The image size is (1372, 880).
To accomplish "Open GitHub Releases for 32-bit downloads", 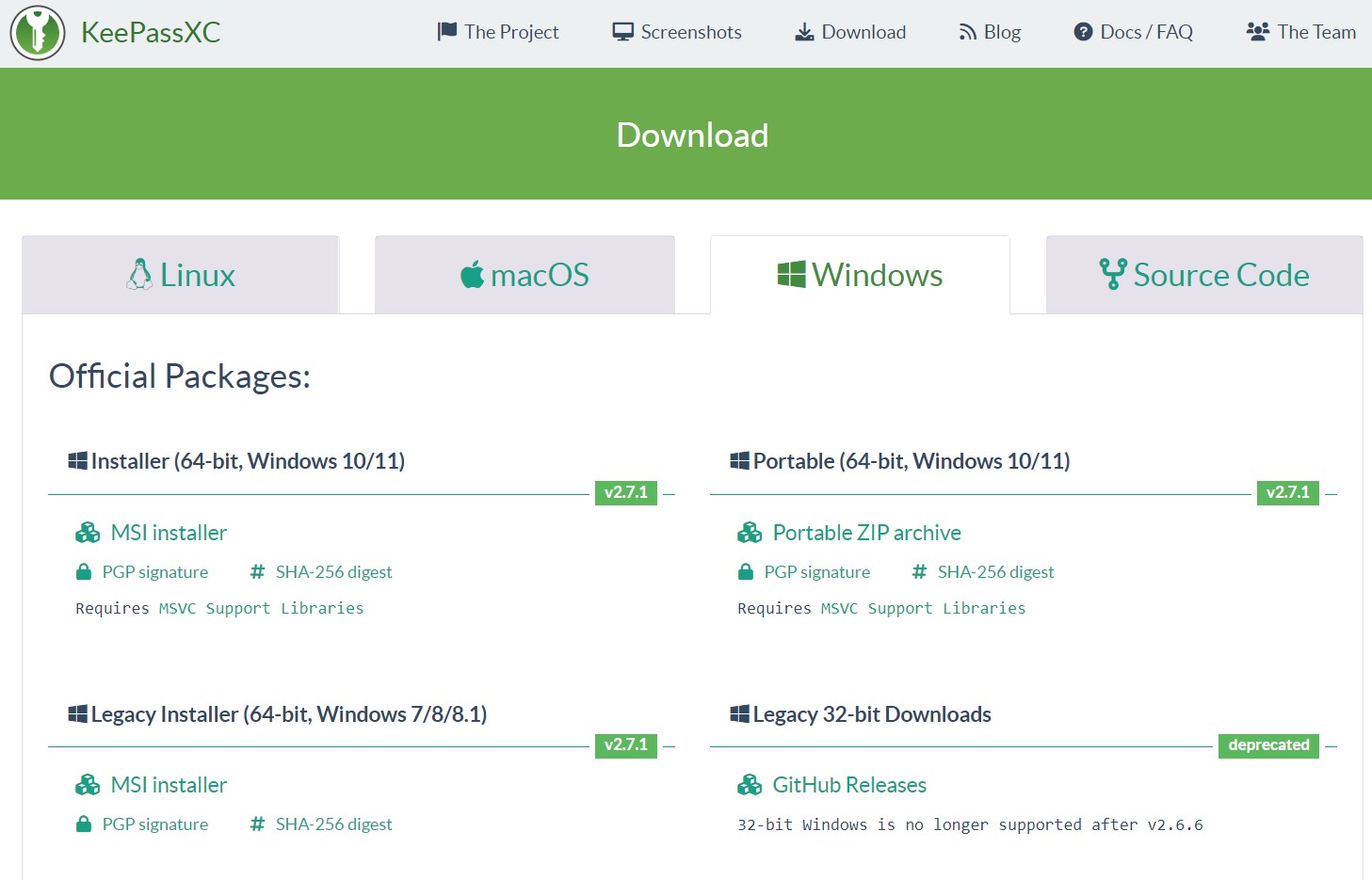I will tap(848, 784).
